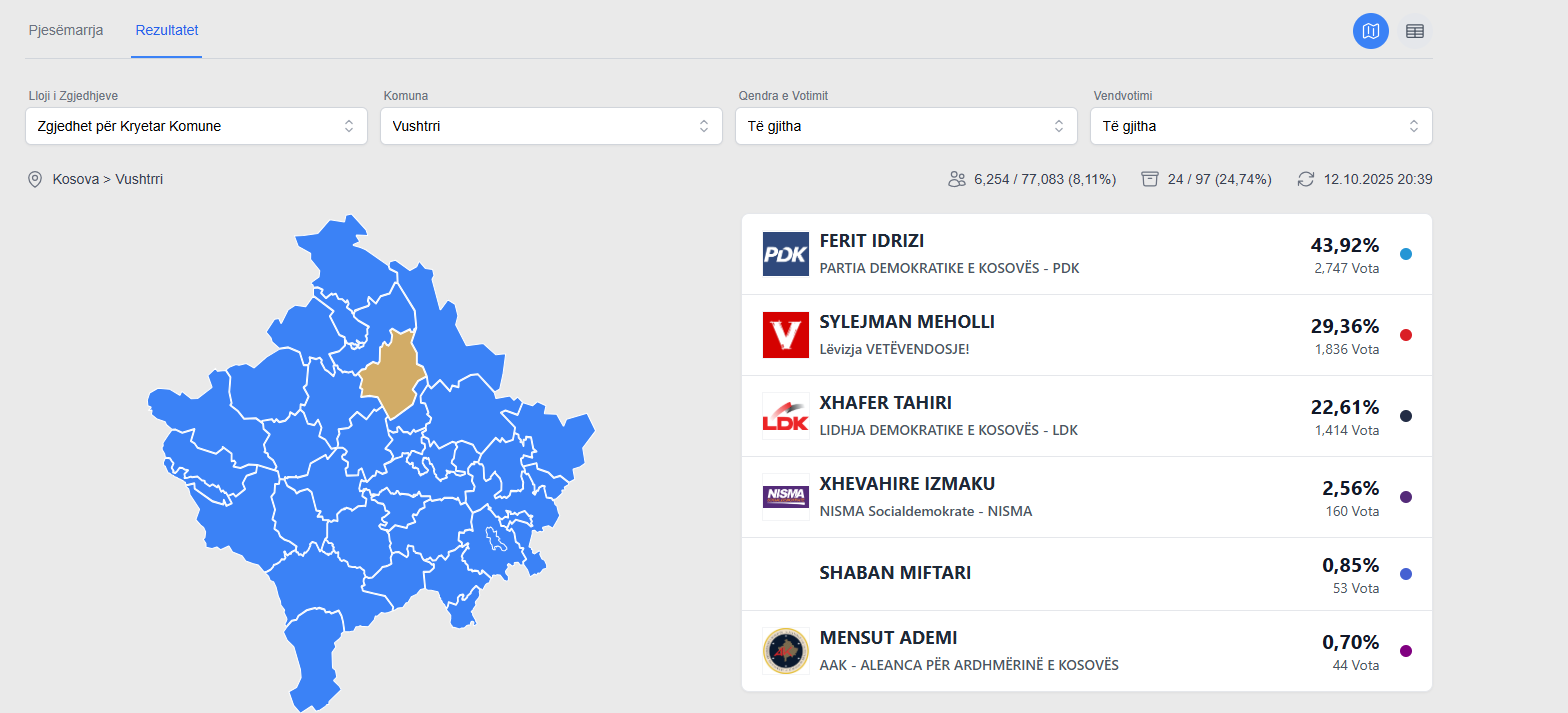Switch to table view icon
The image size is (1568, 713).
click(x=1415, y=31)
